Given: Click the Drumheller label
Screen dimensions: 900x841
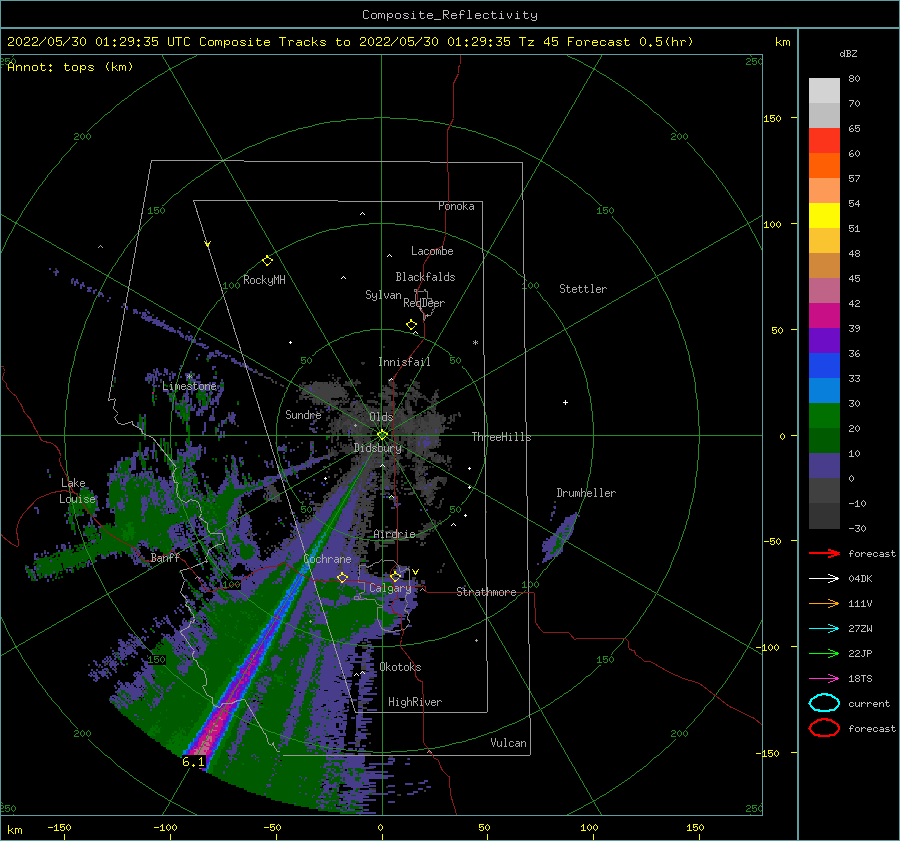Looking at the screenshot, I should (x=586, y=493).
